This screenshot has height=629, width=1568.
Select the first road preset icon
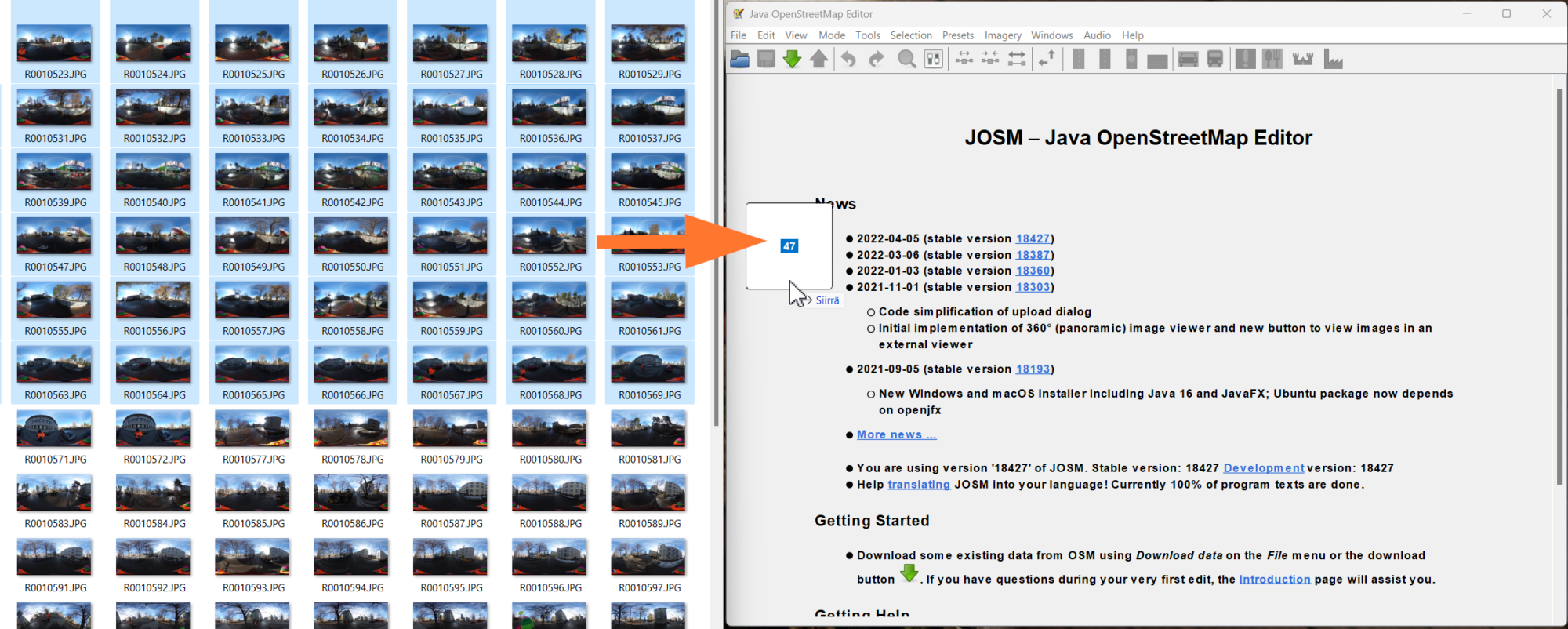point(1079,59)
